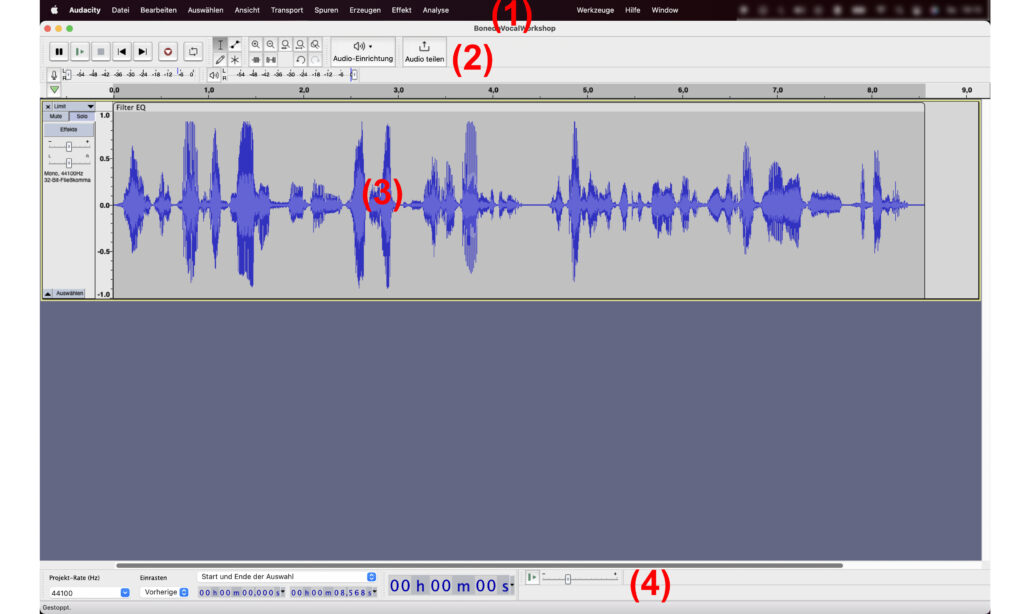Open the Erzeugen menu
This screenshot has height=614, width=1024.
364,10
